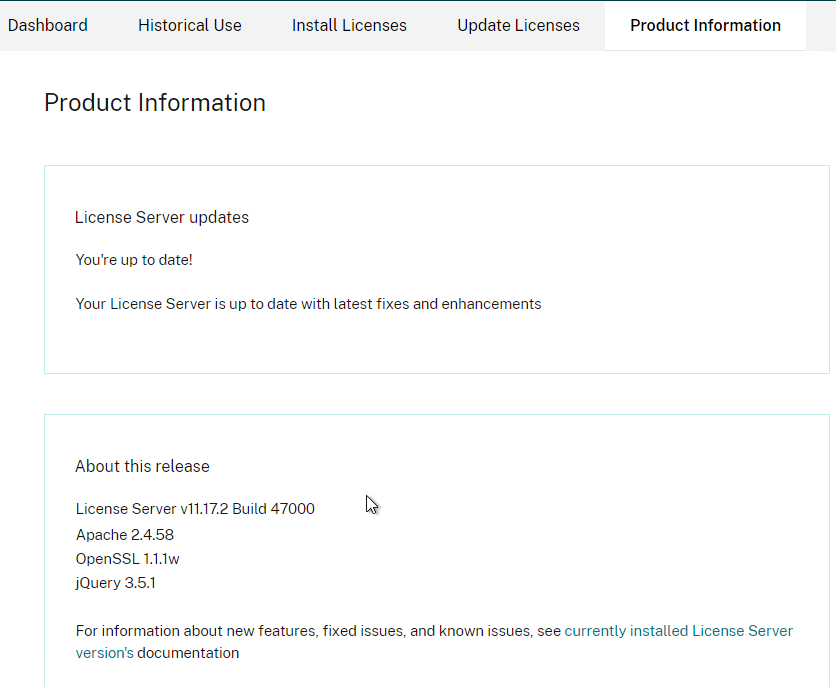
Task: Click the empty tab strip beyond Product Information
Action: (821, 26)
